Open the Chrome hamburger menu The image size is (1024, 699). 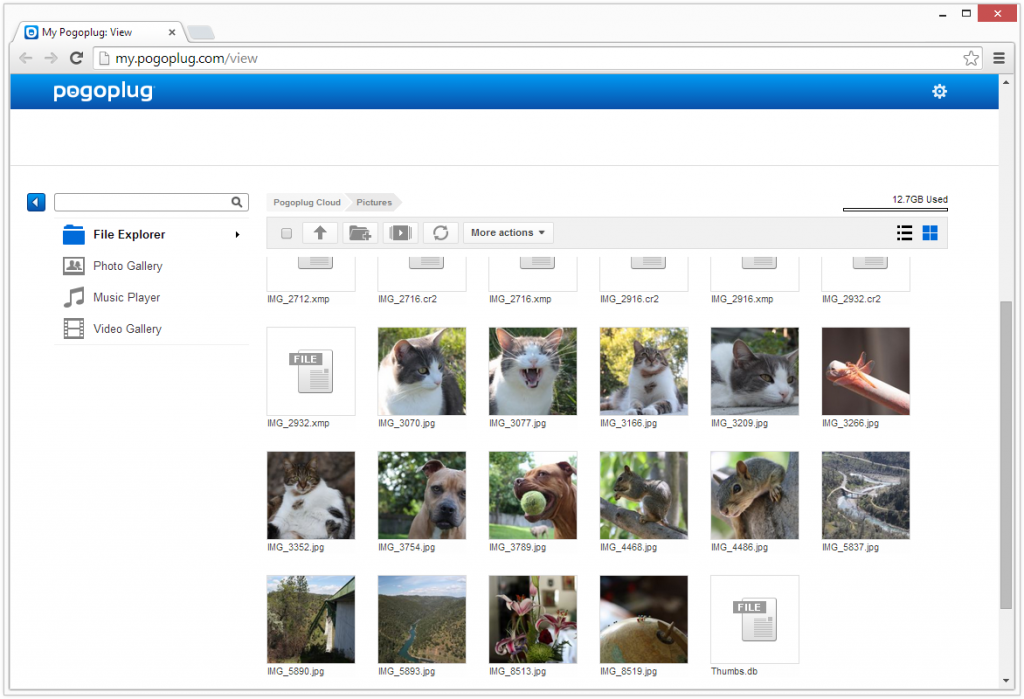click(x=999, y=58)
